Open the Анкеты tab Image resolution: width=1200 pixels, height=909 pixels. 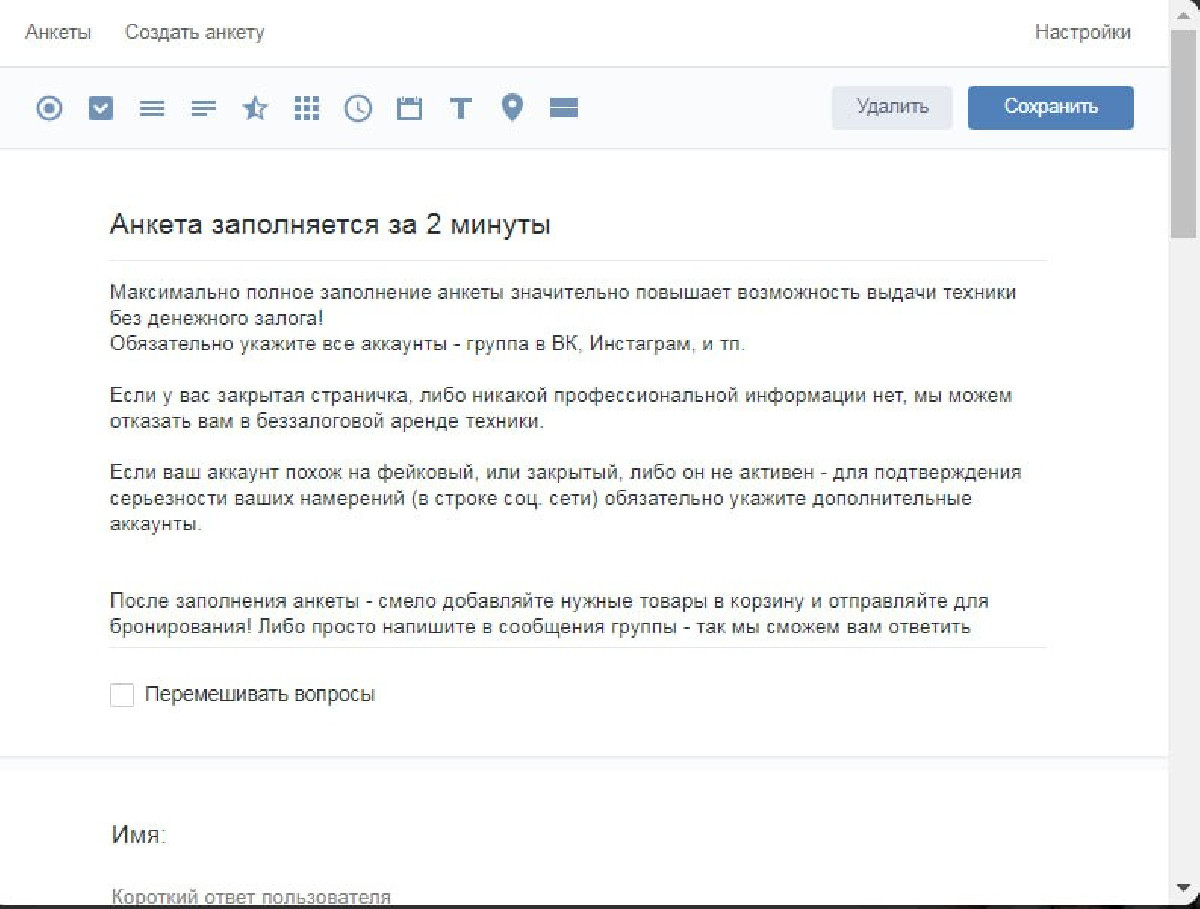click(58, 32)
